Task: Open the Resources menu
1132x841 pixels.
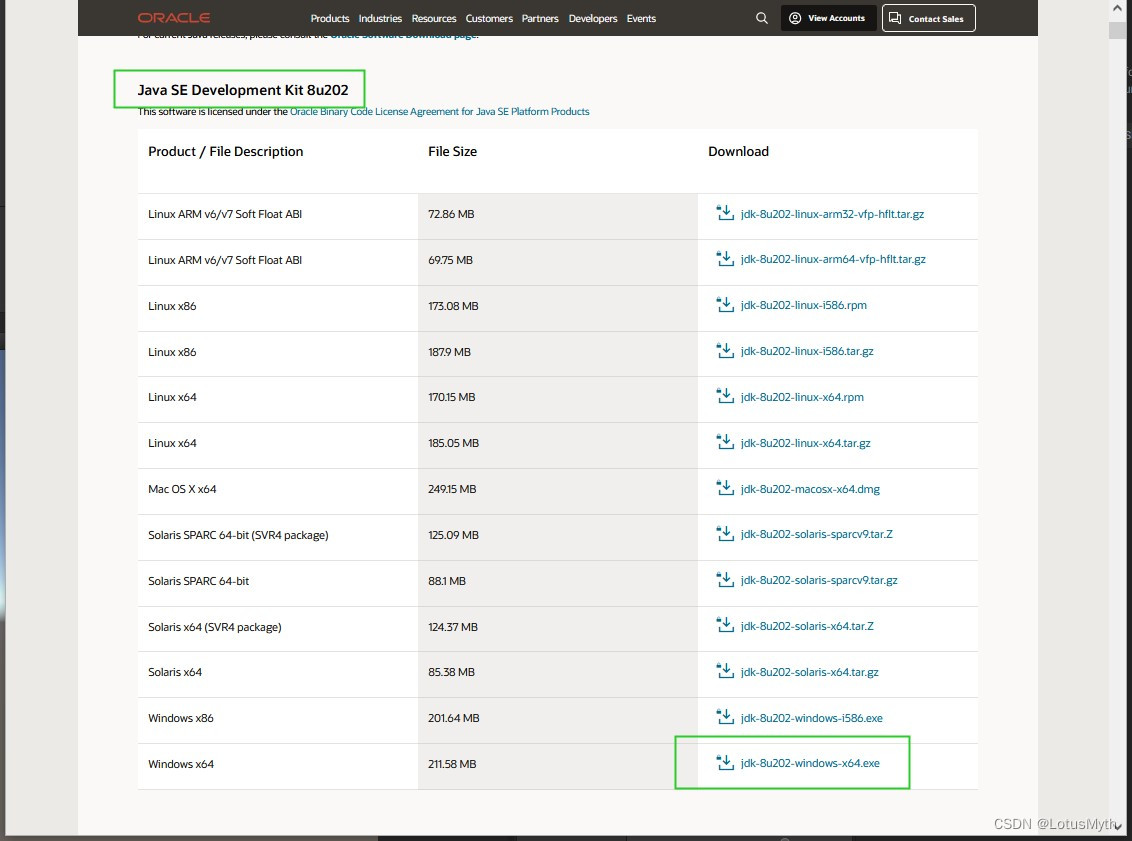Action: pyautogui.click(x=434, y=18)
